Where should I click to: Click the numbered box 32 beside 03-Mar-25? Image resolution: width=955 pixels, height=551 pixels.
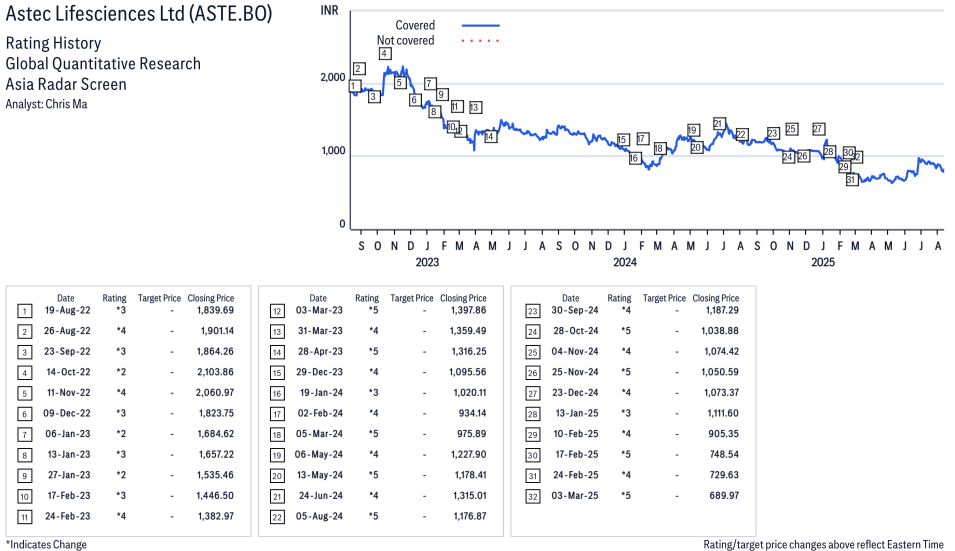pos(532,497)
